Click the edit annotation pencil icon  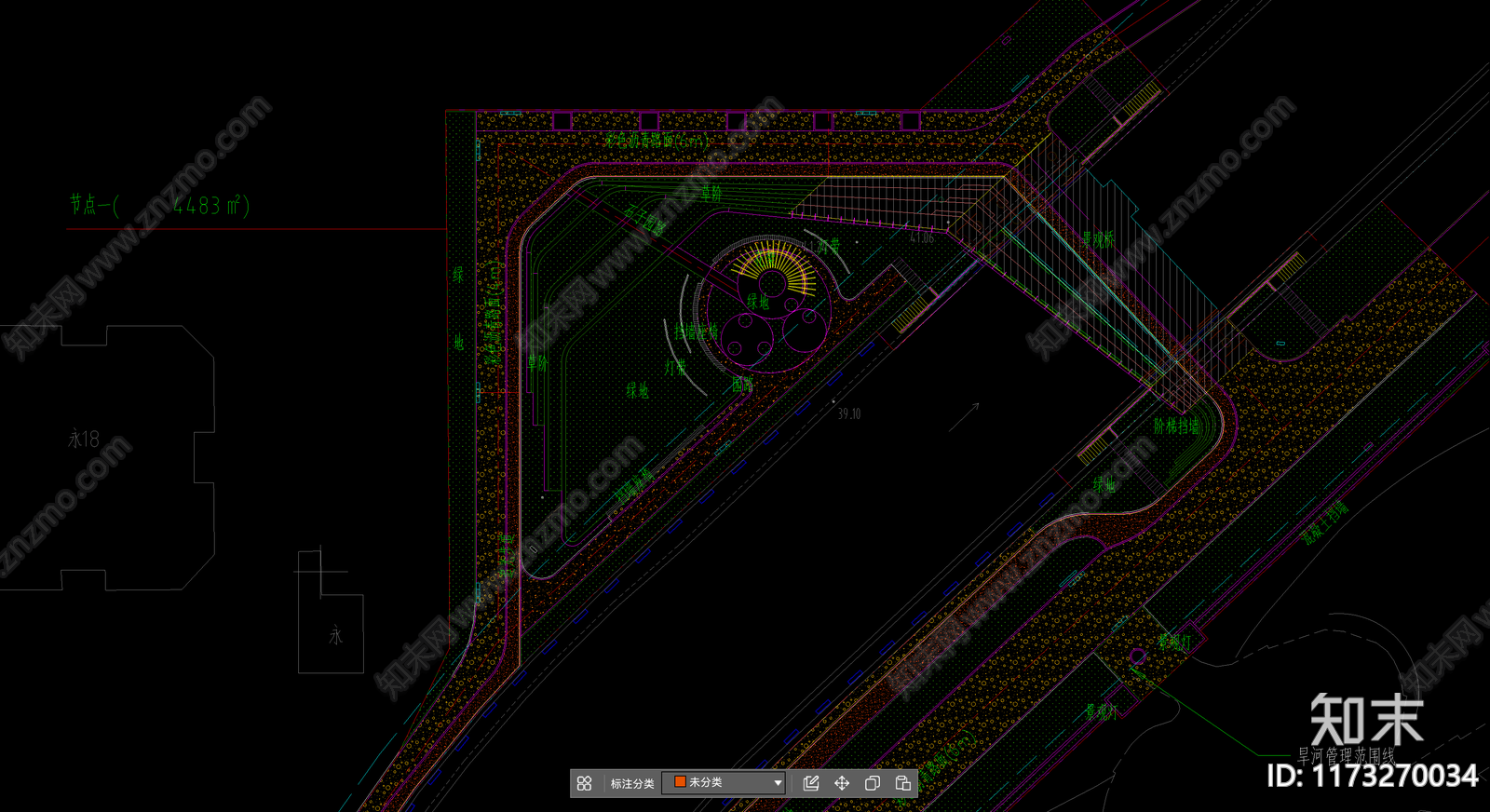[811, 783]
